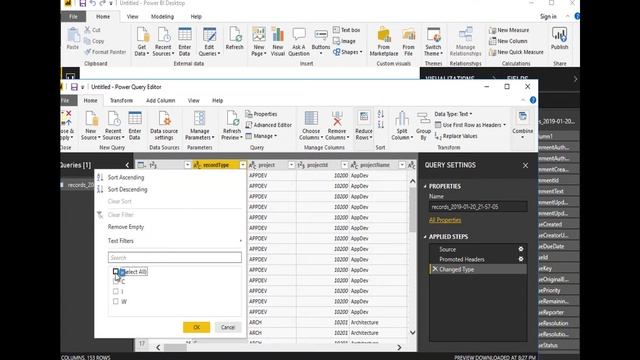The width and height of the screenshot is (640, 360).
Task: Click the filter values Search field
Action: 175,258
